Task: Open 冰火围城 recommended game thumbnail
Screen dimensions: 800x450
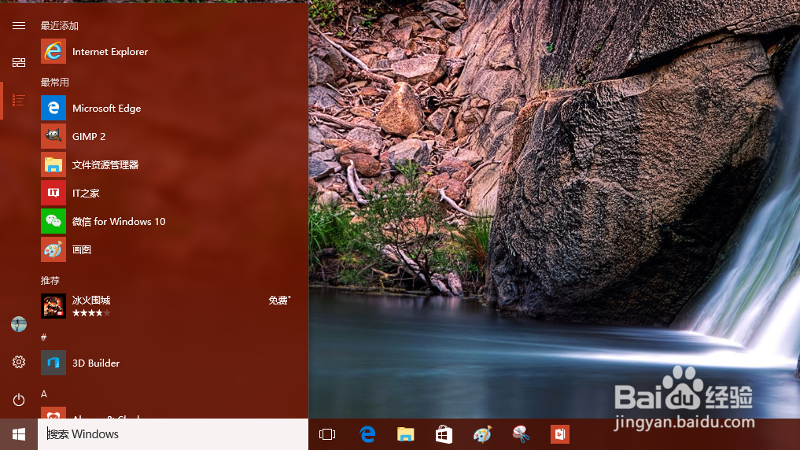Action: (x=54, y=306)
